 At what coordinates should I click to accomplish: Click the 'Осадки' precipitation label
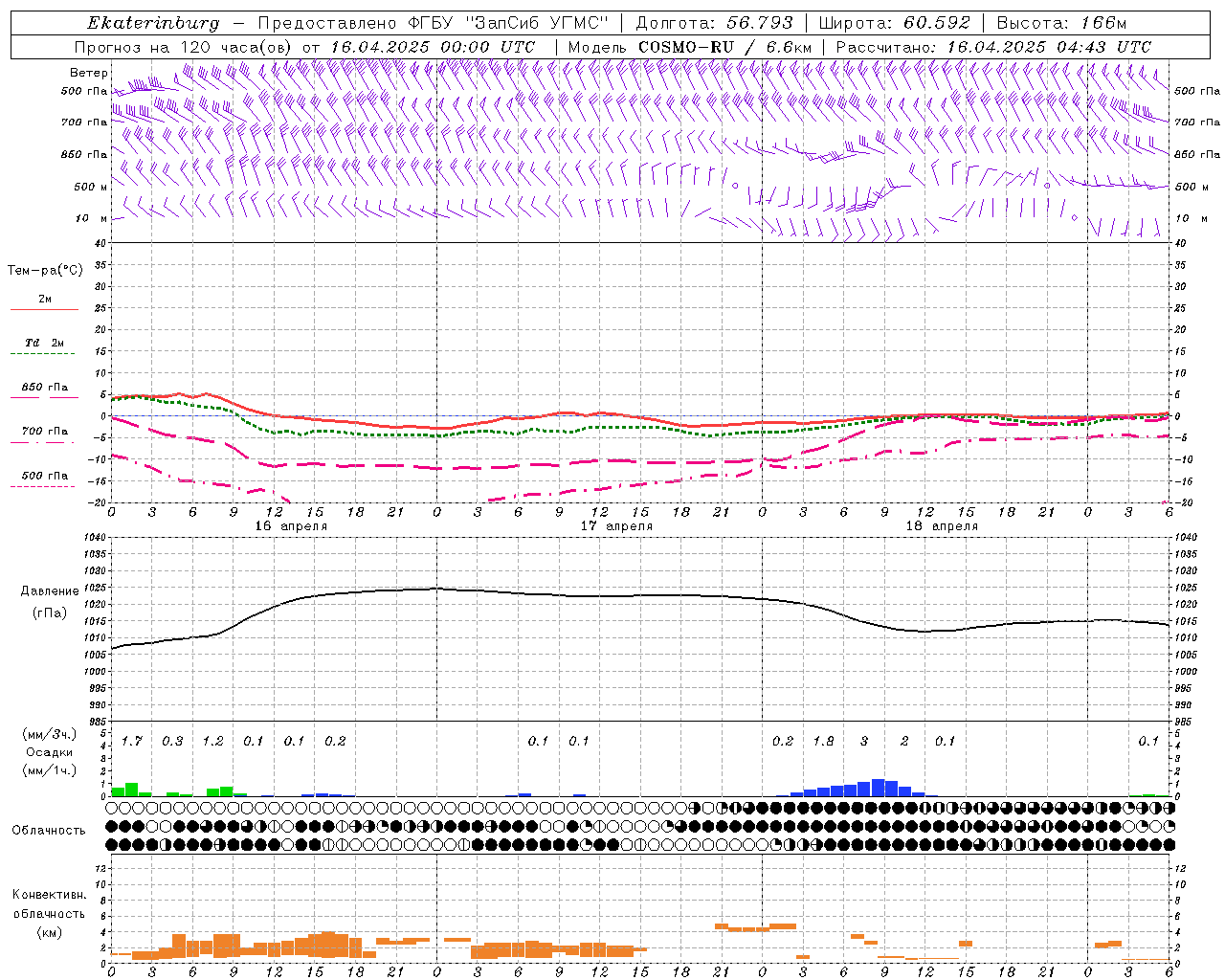(x=50, y=752)
